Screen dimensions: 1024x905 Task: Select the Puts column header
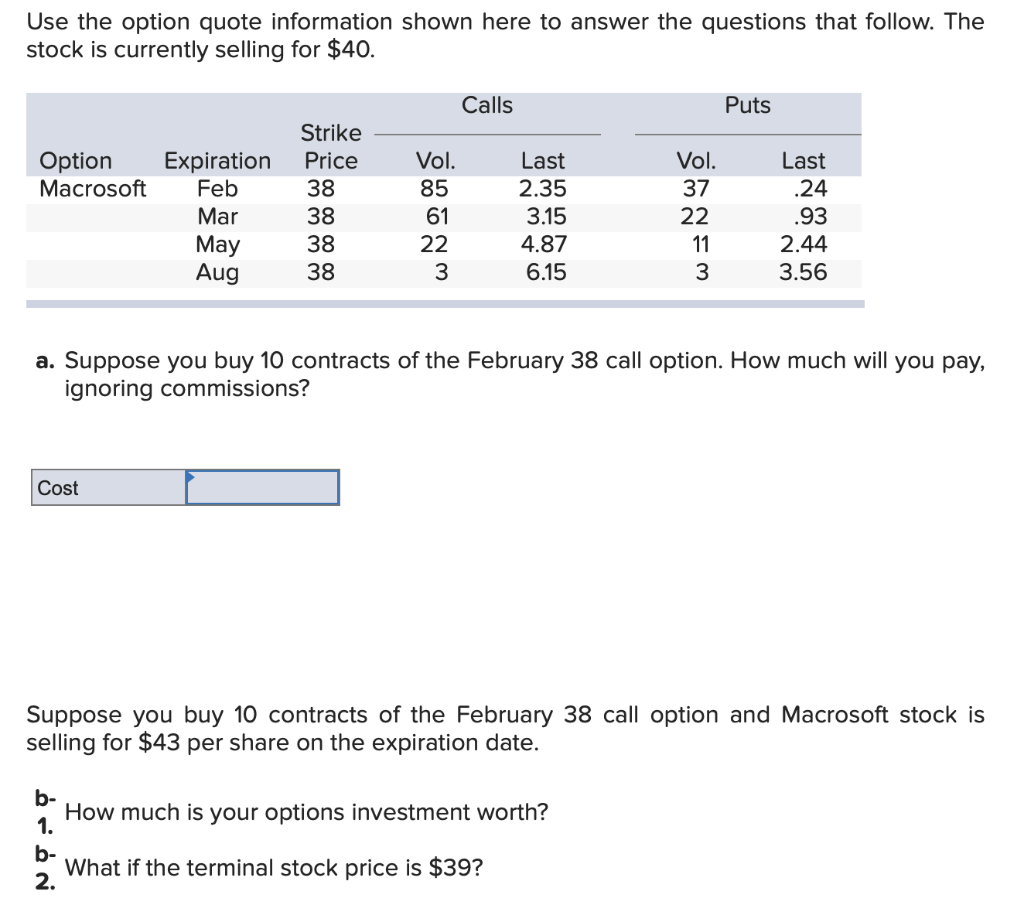coord(747,105)
